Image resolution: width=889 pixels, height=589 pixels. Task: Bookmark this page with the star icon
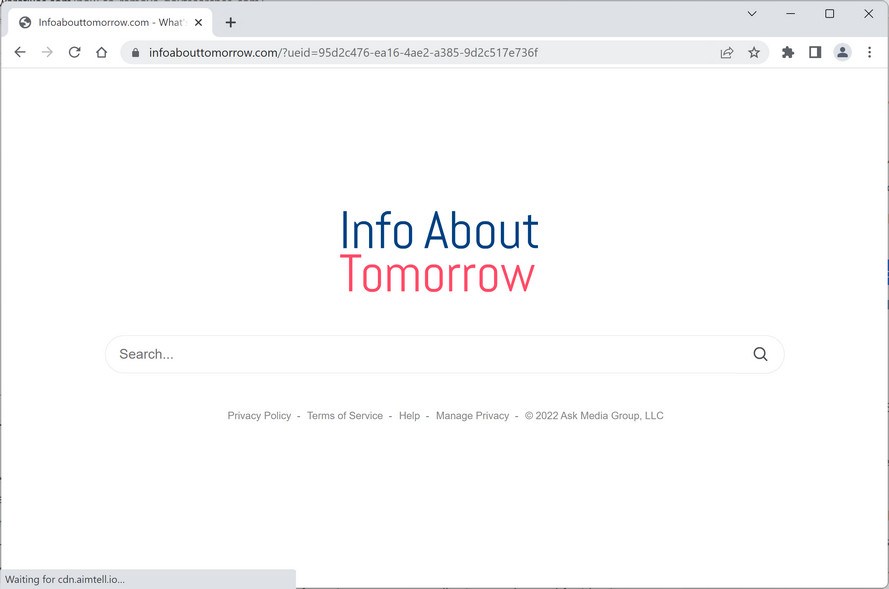[x=754, y=52]
